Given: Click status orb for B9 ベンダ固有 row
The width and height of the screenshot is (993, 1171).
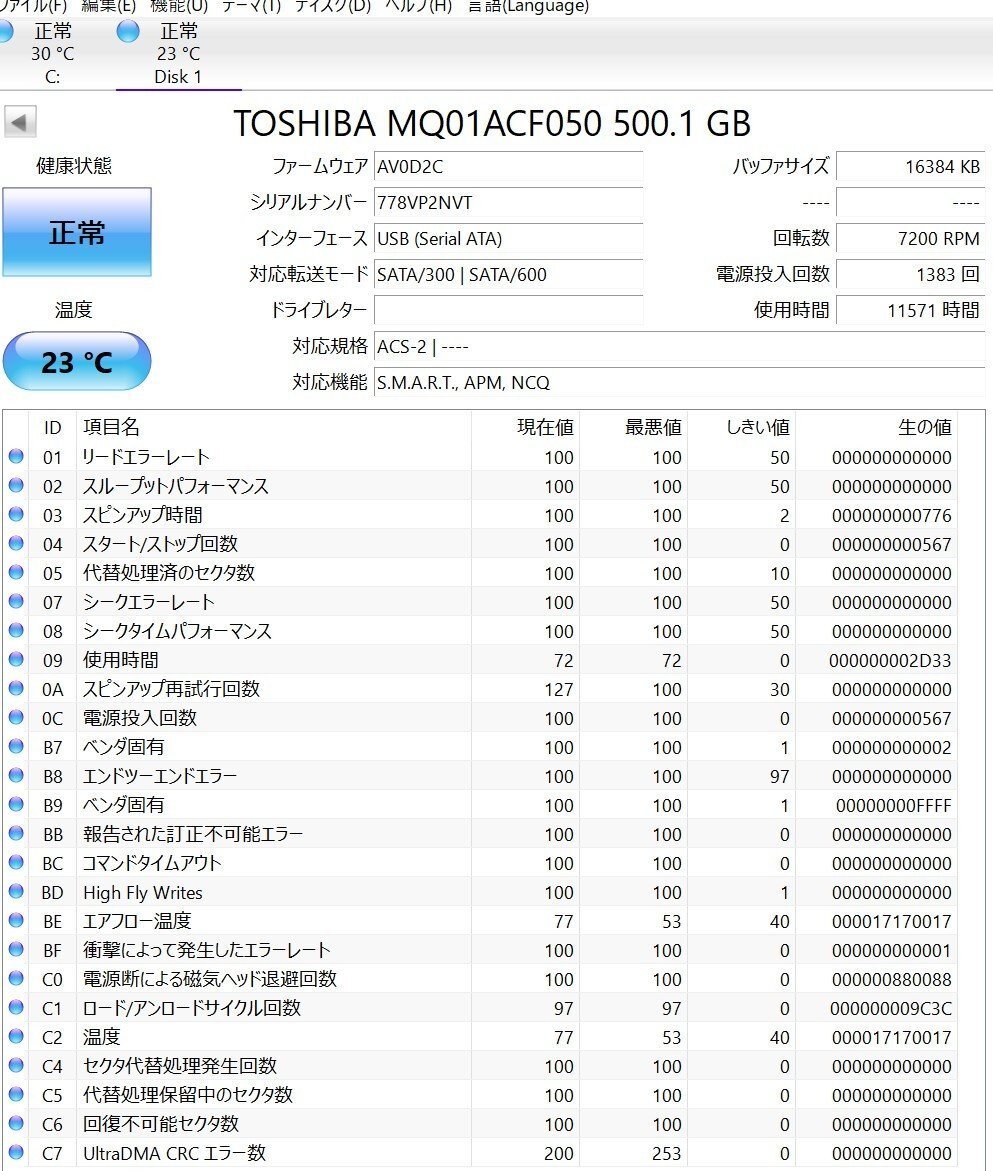Looking at the screenshot, I should coord(16,804).
